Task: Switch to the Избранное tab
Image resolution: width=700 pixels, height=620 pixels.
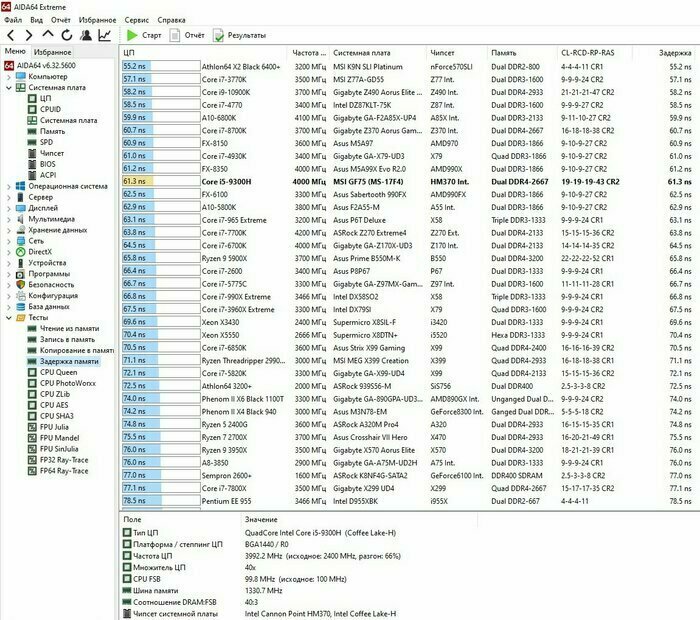Action: click(52, 51)
